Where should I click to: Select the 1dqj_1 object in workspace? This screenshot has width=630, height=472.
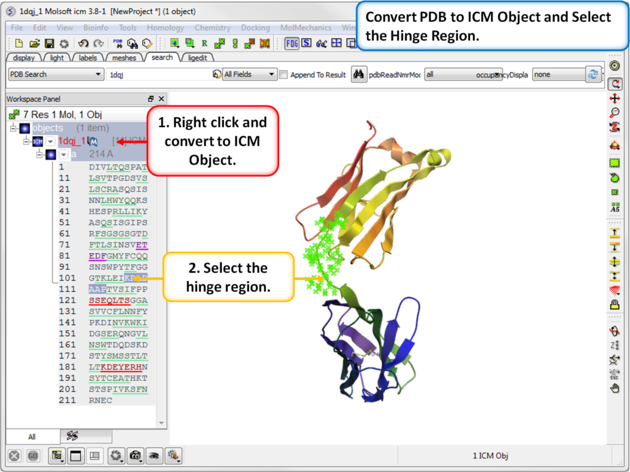point(72,142)
